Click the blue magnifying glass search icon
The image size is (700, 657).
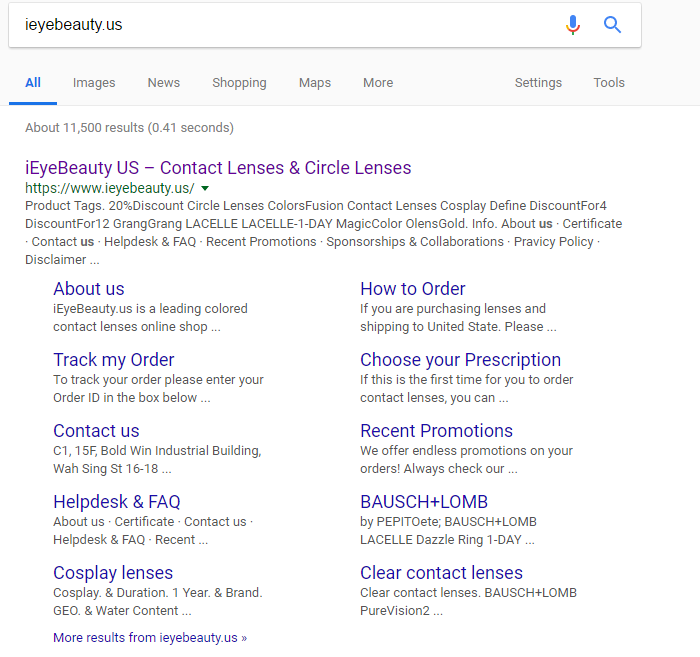click(612, 25)
